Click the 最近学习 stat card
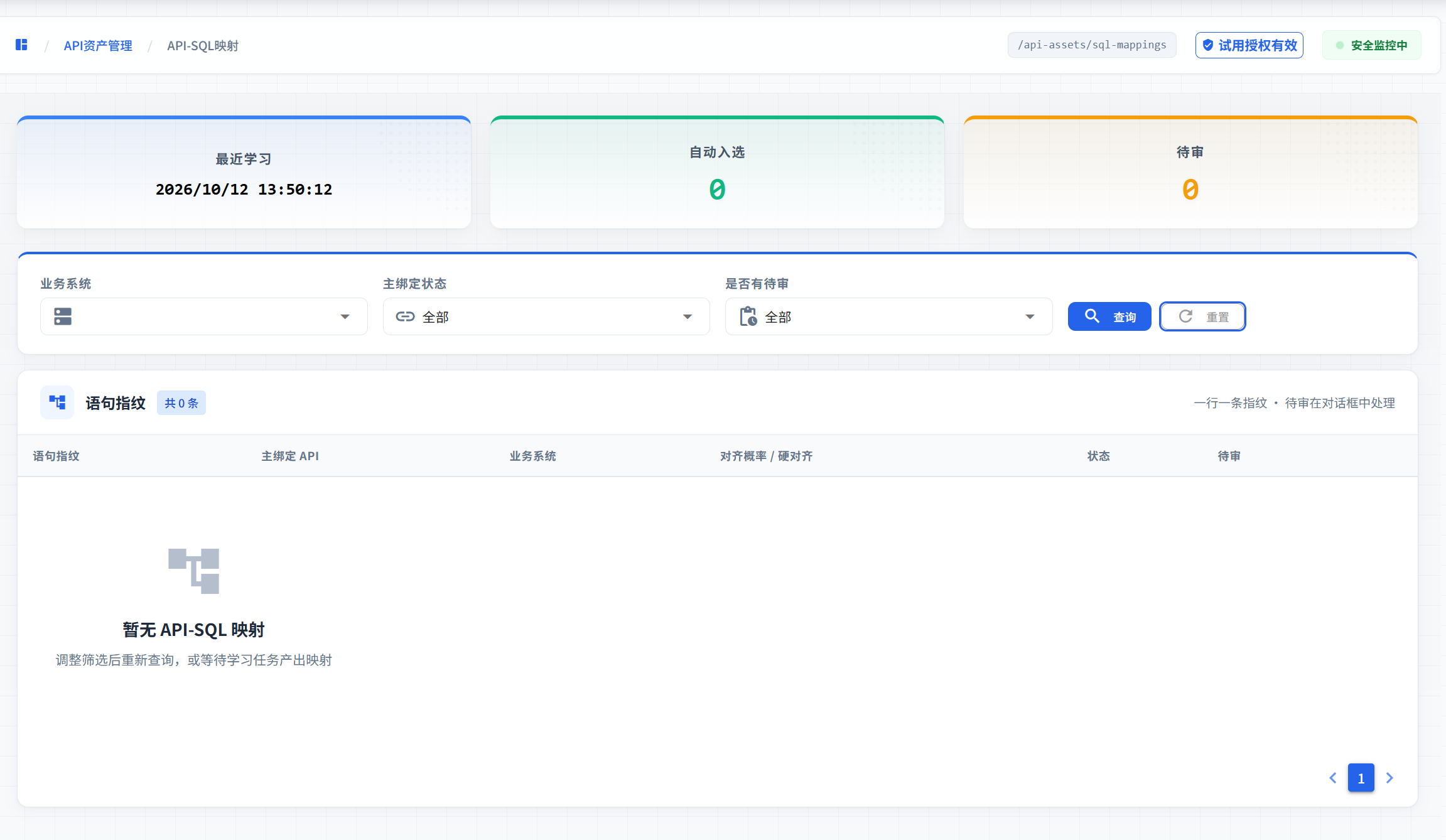Screen dimensions: 1446x840 point(244,172)
